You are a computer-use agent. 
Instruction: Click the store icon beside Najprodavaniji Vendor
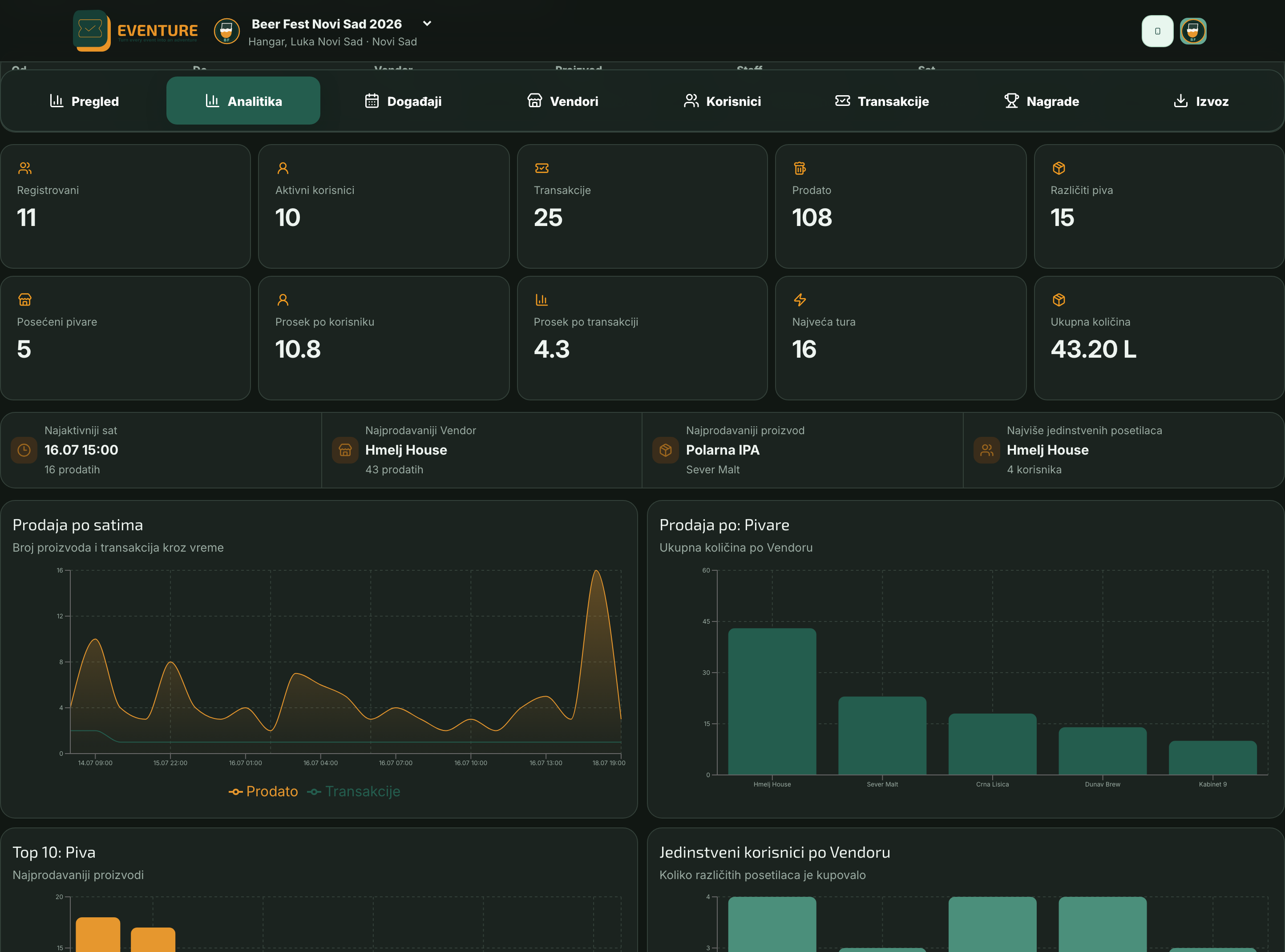(345, 450)
